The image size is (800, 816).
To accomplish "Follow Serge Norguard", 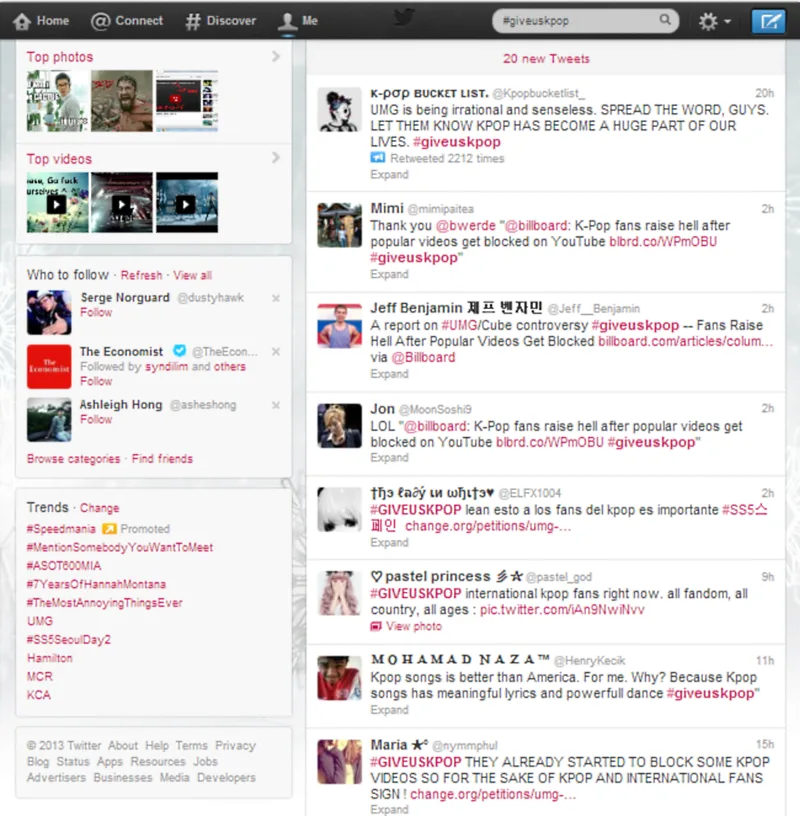I will click(x=96, y=313).
